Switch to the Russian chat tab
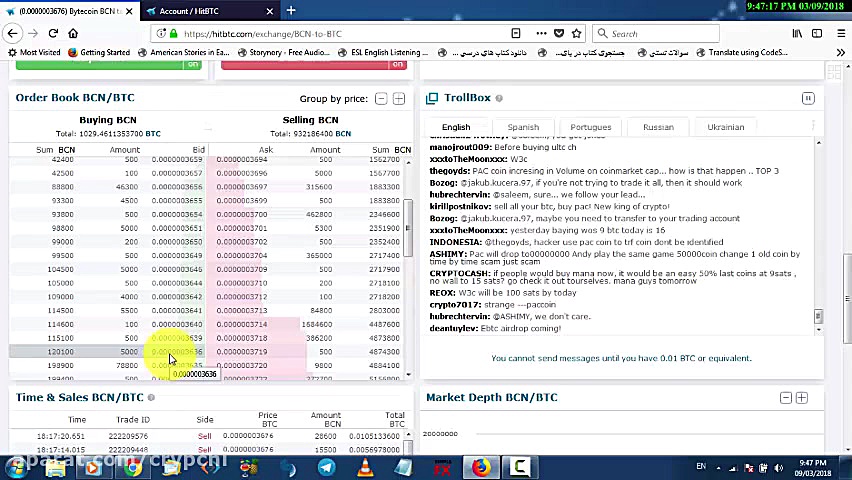Viewport: 852px width, 480px height. tap(658, 127)
